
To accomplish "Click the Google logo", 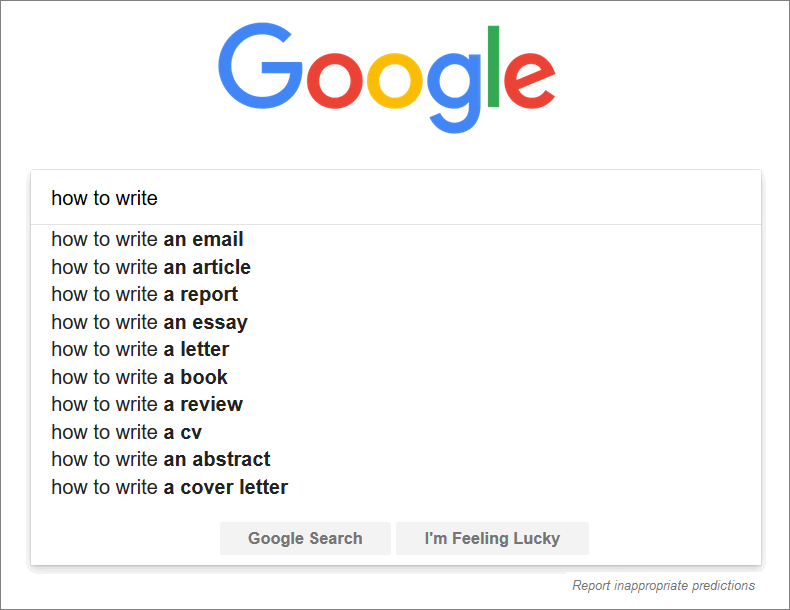I will point(386,78).
